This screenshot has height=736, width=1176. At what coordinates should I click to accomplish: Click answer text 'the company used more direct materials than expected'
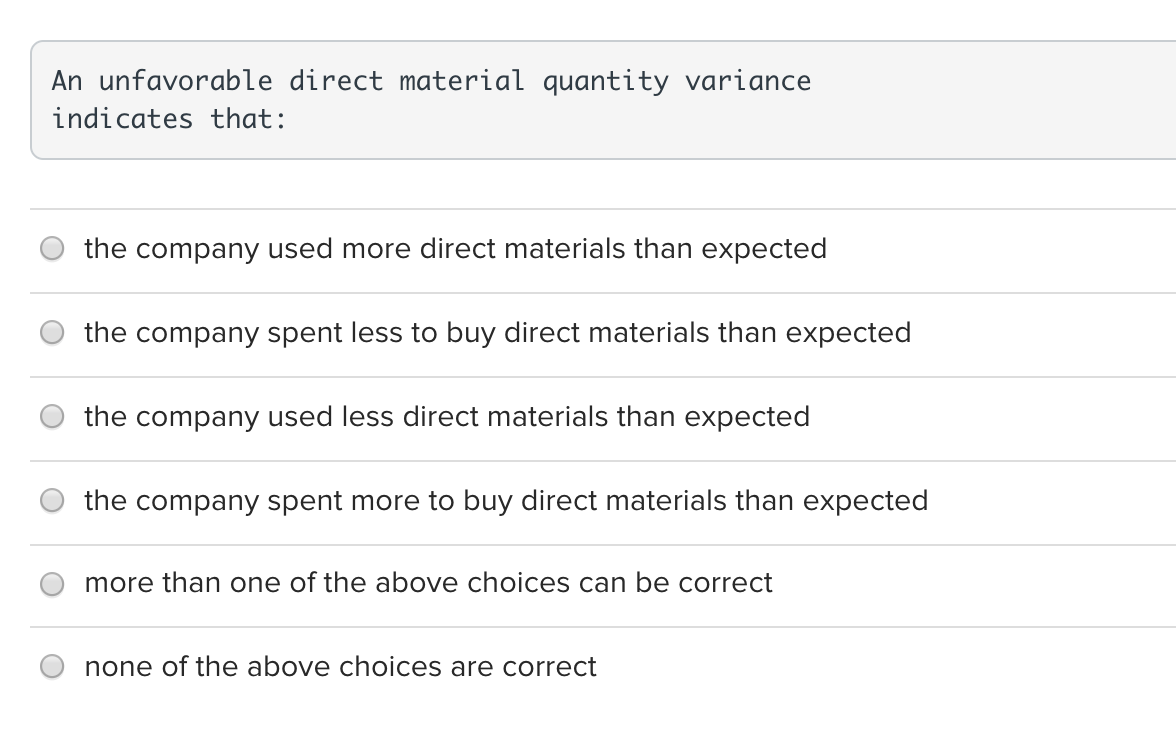tap(455, 249)
